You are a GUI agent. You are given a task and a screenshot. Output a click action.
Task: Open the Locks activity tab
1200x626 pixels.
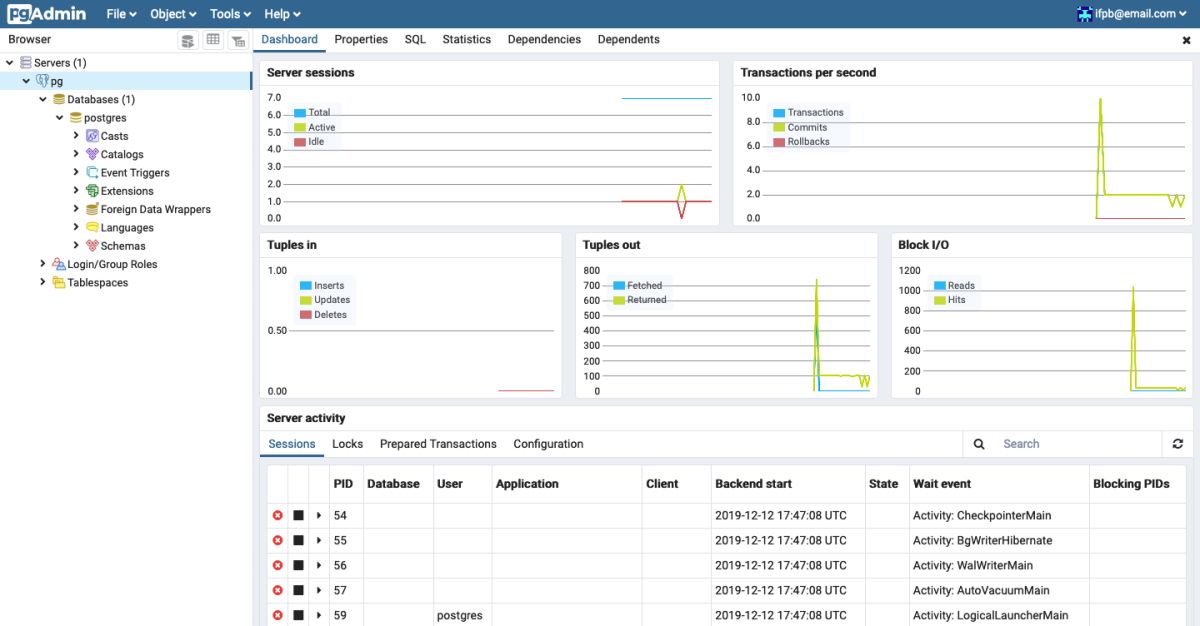pos(347,444)
